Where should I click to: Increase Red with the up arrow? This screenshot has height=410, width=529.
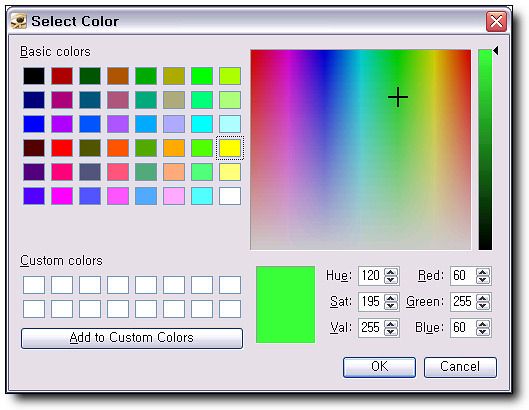[x=483, y=272]
